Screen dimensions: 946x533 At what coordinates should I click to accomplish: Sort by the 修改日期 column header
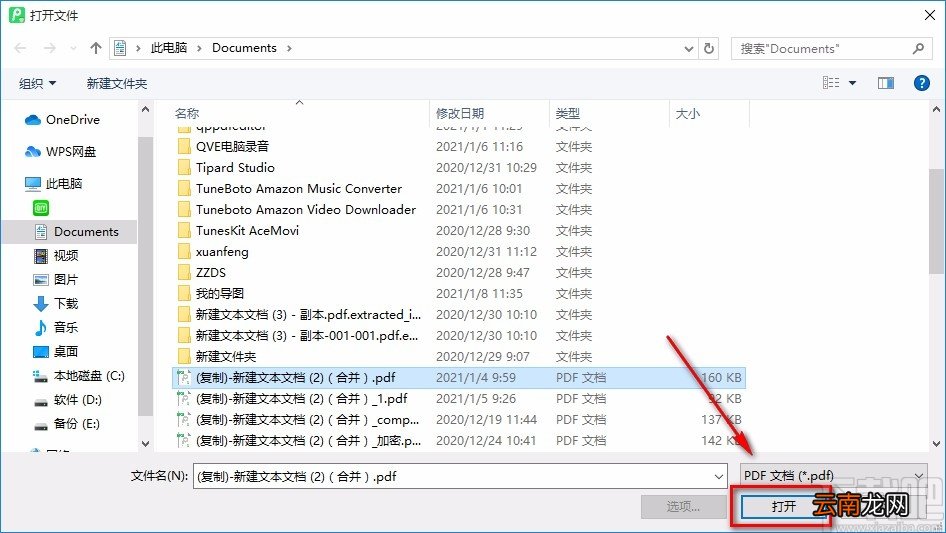489,113
